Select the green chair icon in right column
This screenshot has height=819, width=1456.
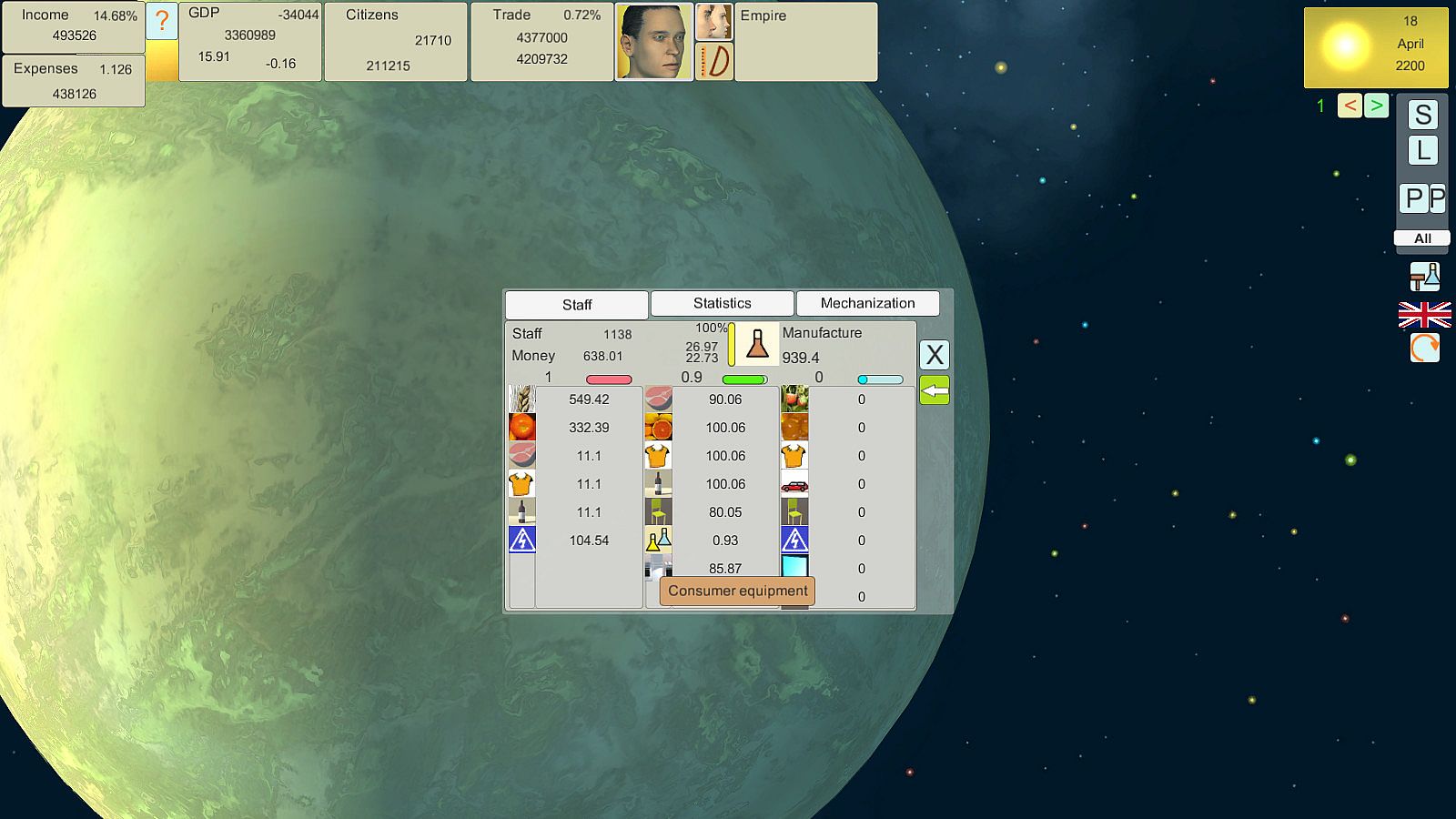(794, 512)
